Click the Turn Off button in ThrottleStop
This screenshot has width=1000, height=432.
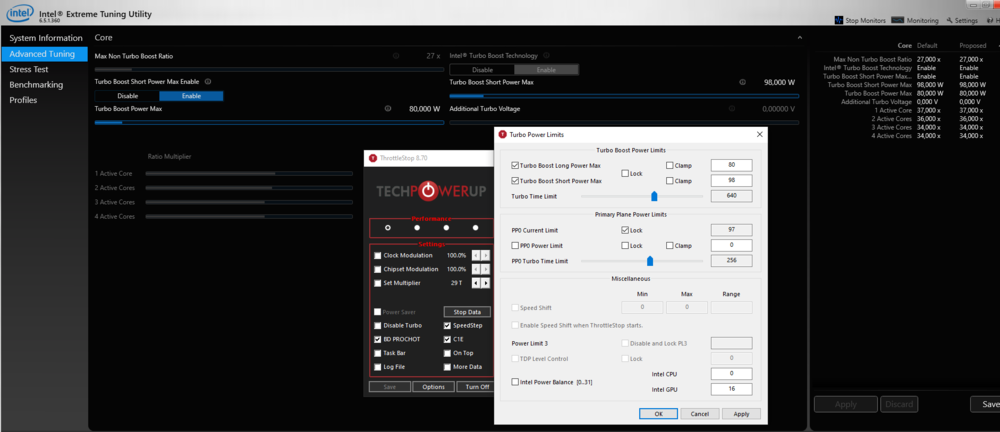tap(476, 387)
